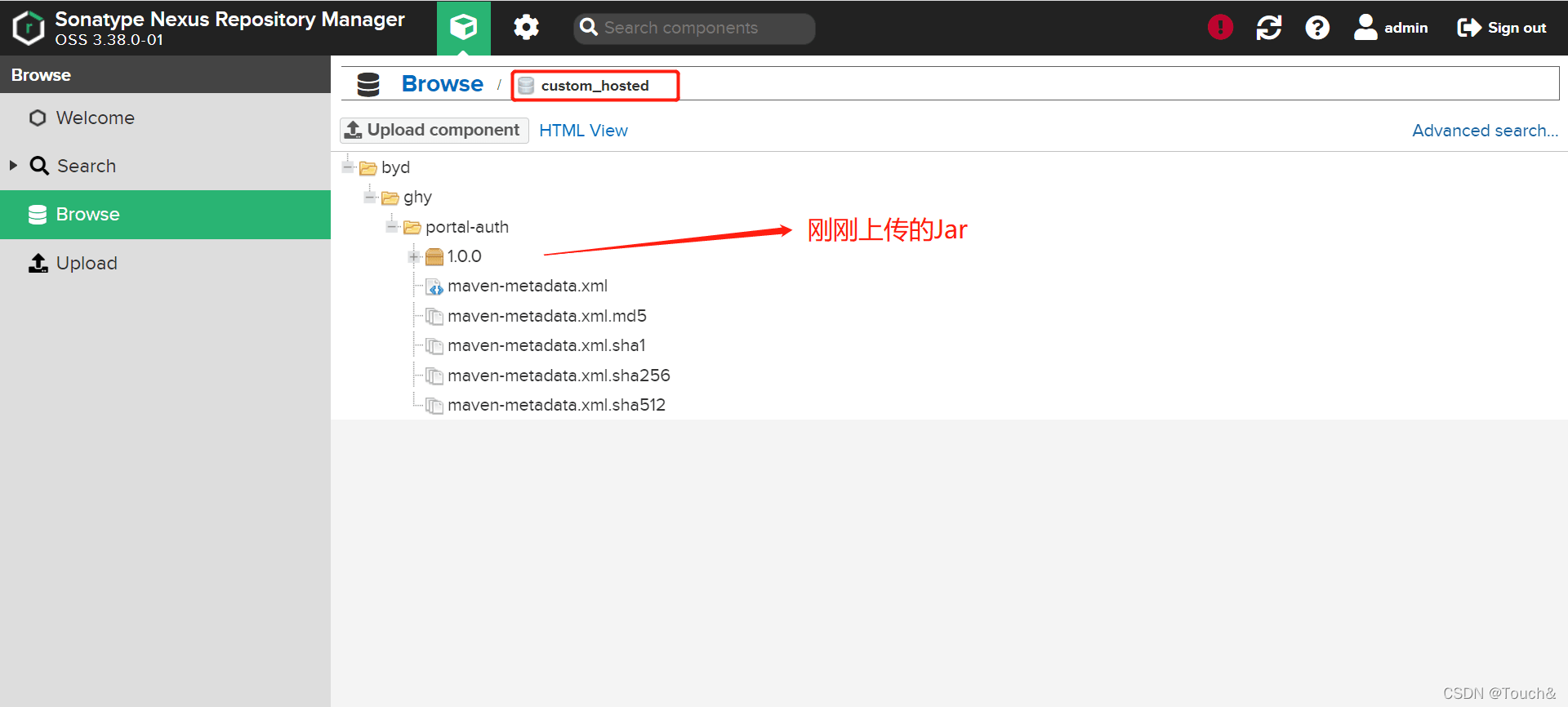Select the ghy folder
Viewport: 1568px width, 707px height.
[417, 197]
